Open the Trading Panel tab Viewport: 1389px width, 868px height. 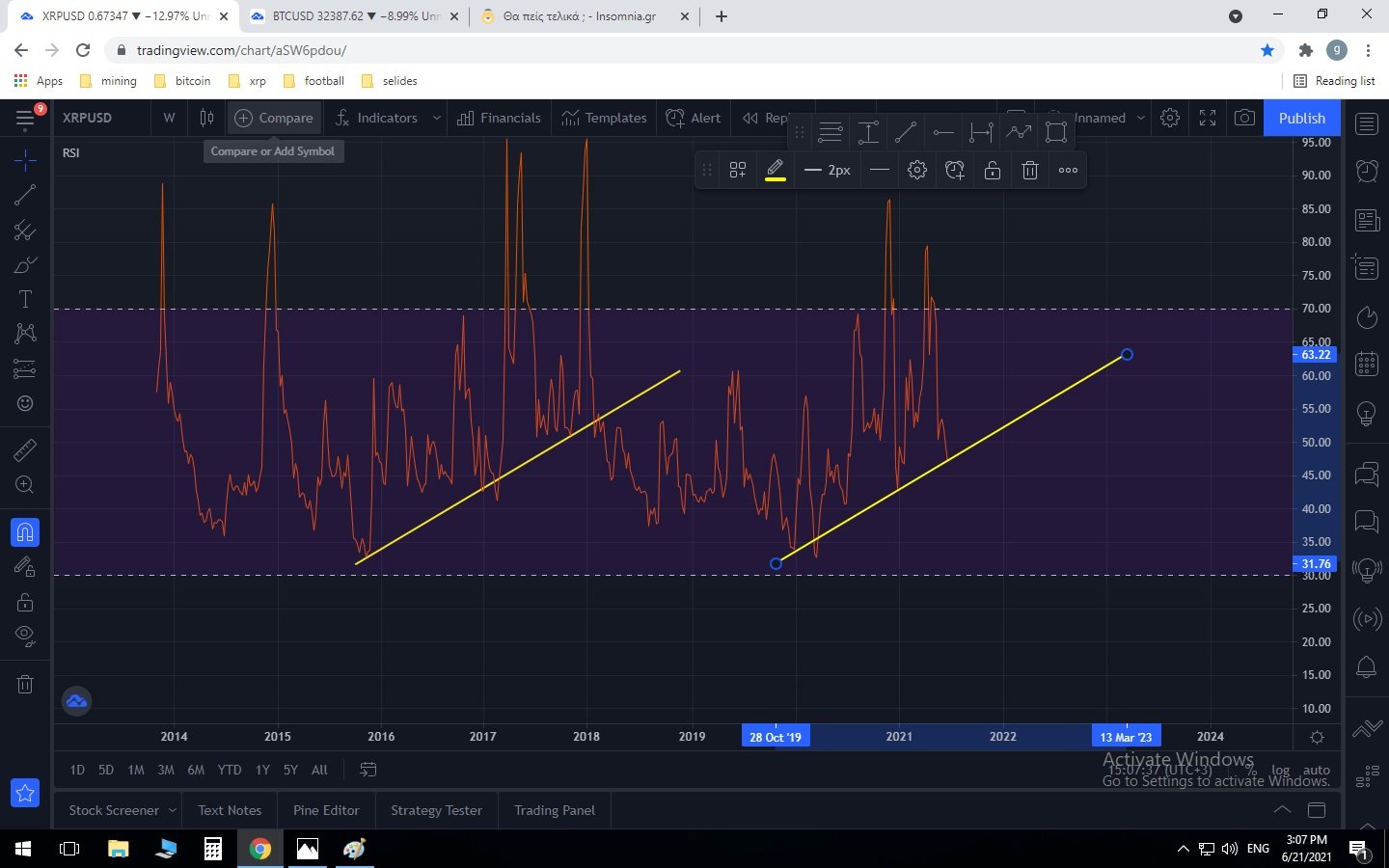(555, 810)
